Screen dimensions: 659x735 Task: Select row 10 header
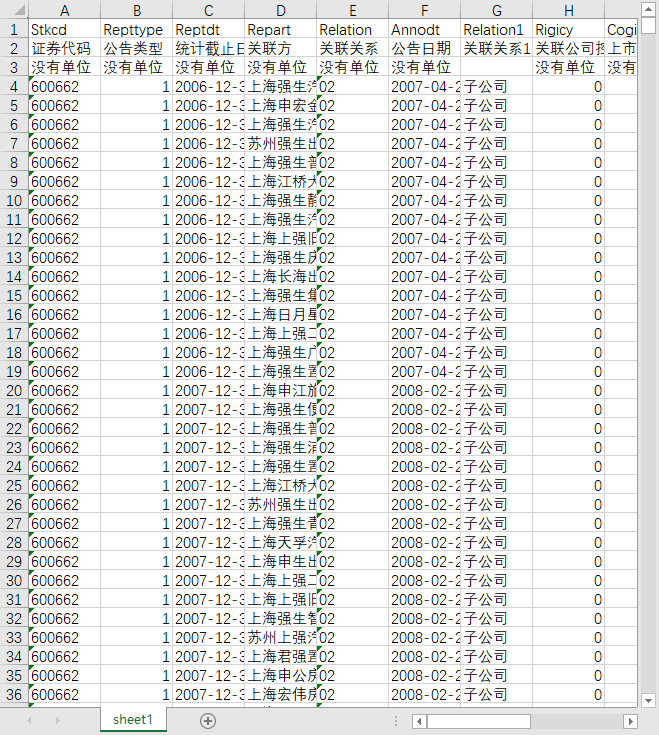14,201
